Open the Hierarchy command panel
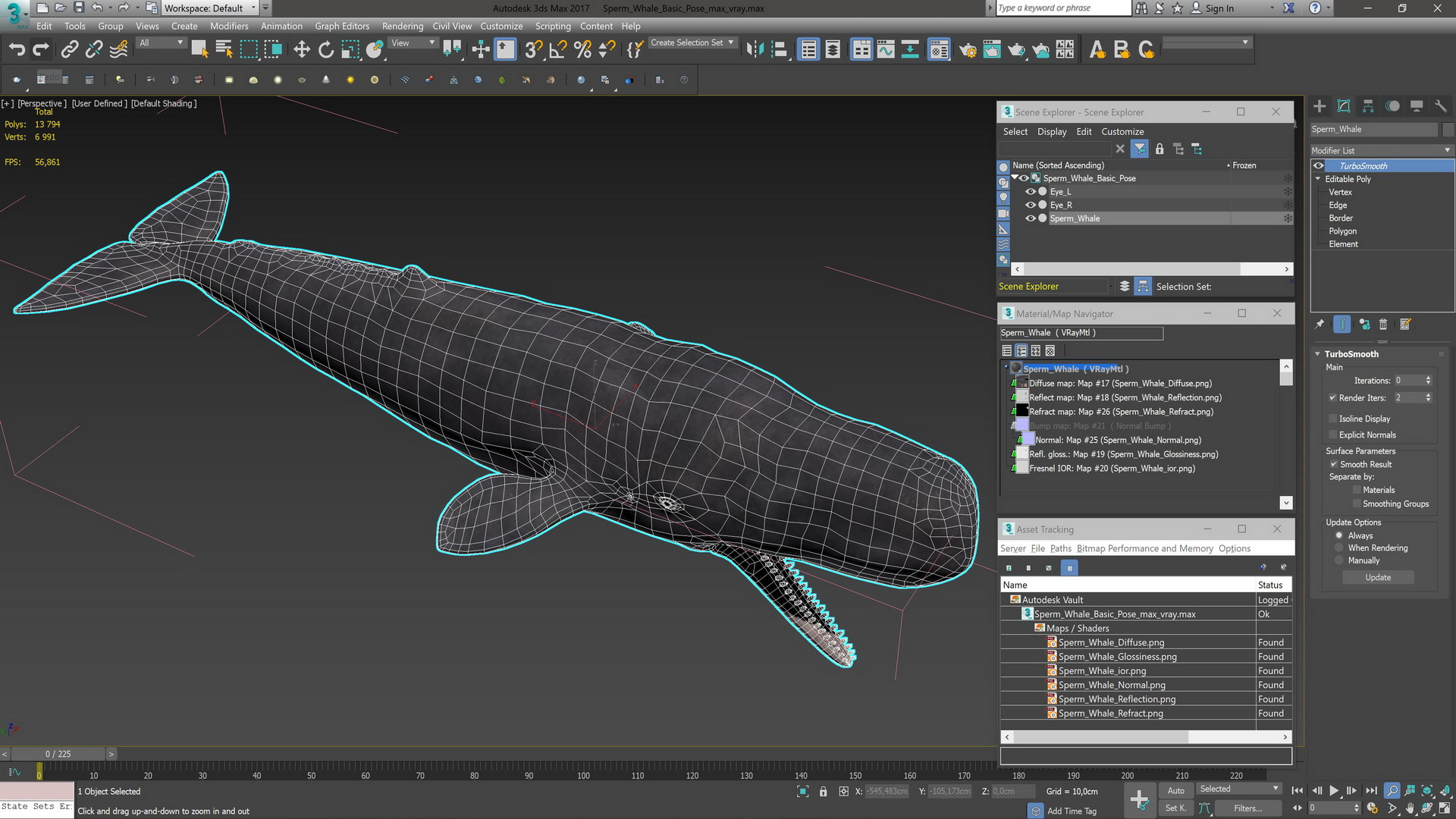 [x=1368, y=106]
